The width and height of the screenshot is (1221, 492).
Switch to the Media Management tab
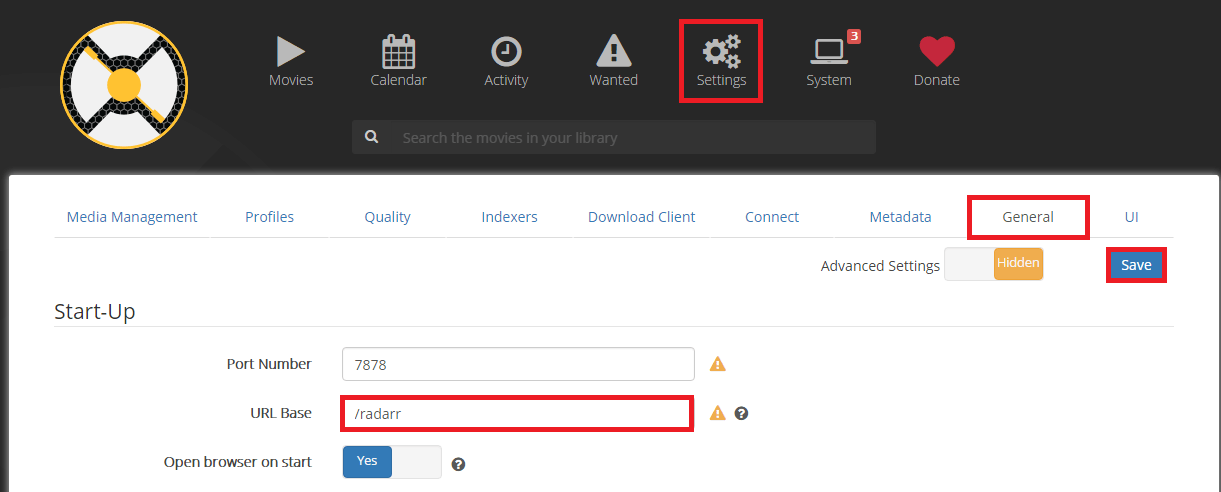pyautogui.click(x=132, y=217)
